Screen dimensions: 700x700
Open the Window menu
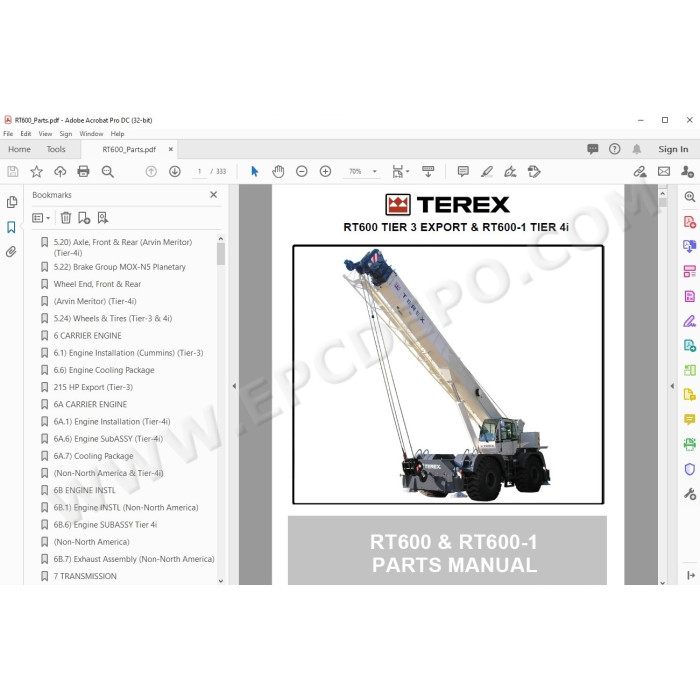91,133
